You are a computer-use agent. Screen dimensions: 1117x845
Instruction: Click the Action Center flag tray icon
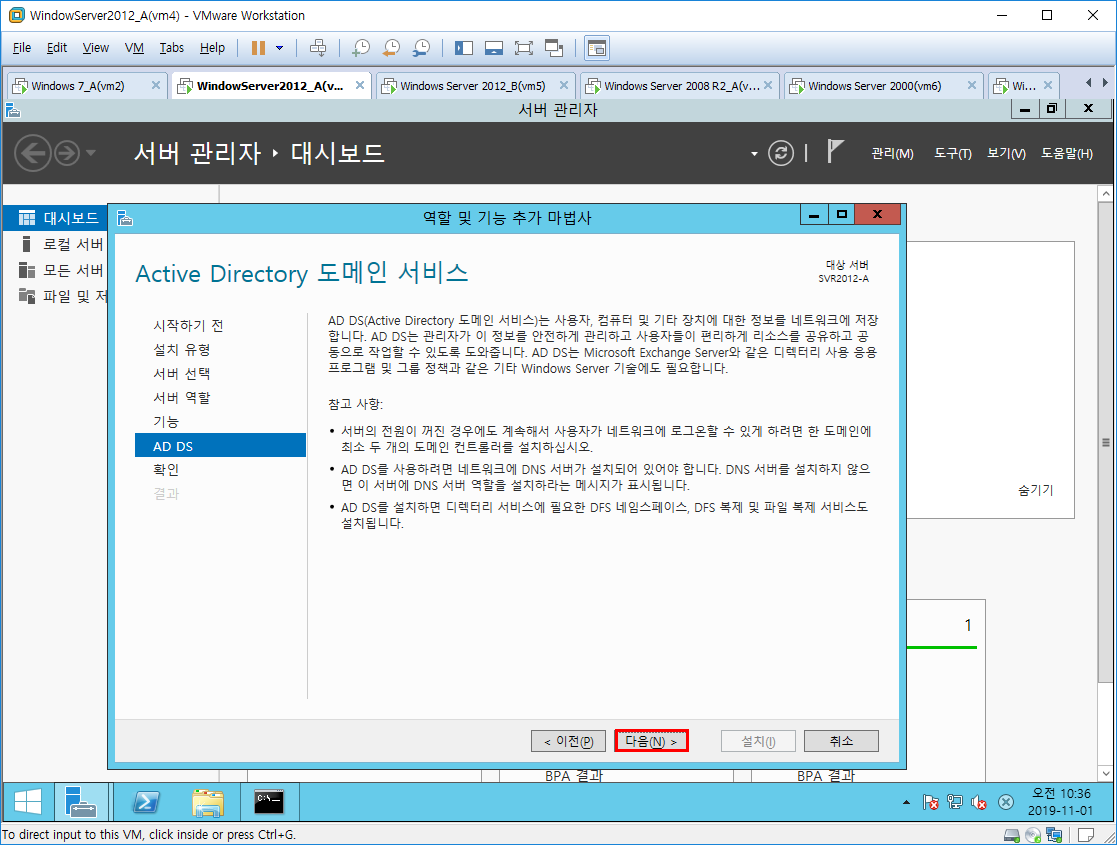pos(930,802)
